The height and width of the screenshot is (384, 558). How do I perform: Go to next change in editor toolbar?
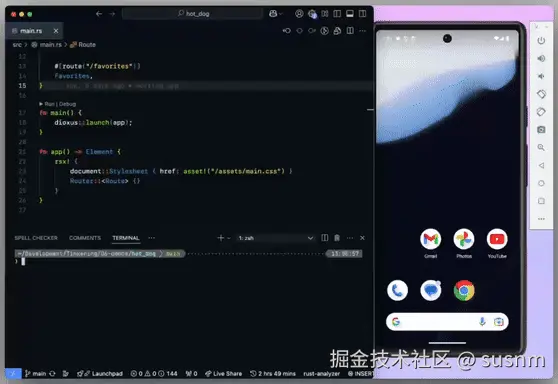(x=312, y=31)
